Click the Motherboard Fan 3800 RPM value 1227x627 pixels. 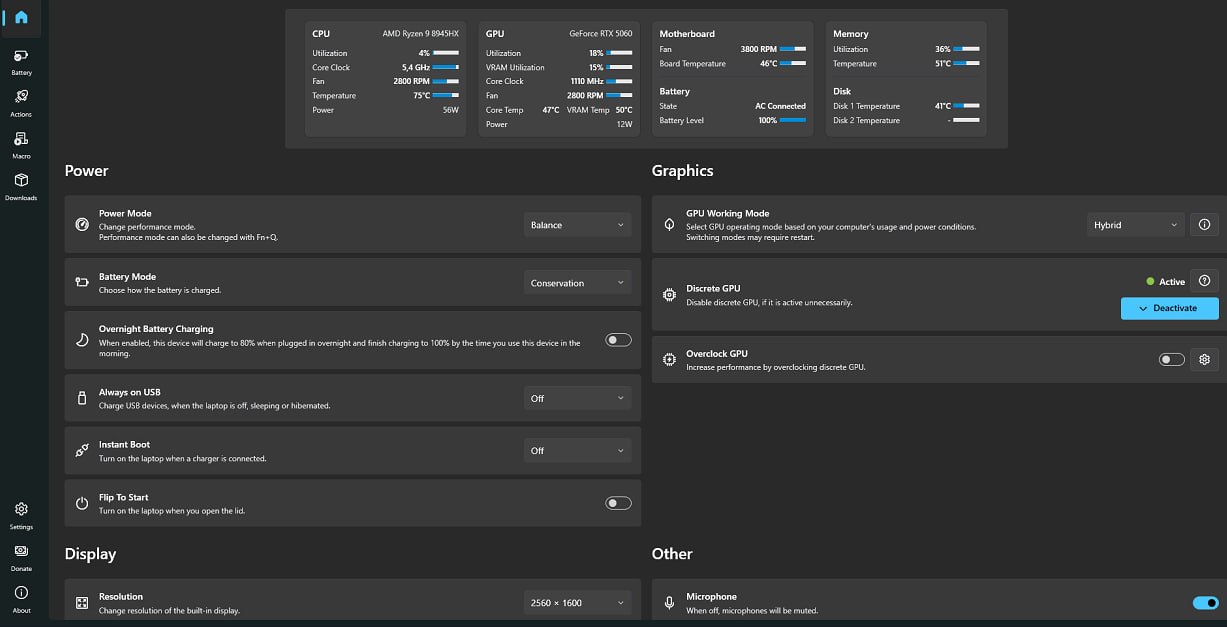click(x=759, y=49)
